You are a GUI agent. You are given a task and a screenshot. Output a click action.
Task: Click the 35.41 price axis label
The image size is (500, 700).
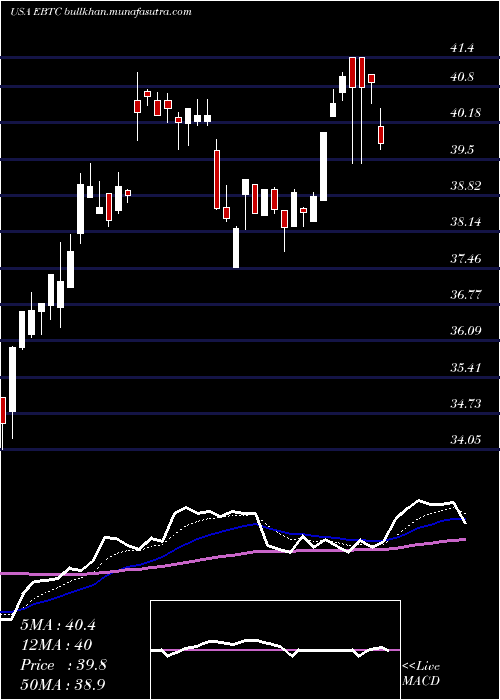[x=466, y=368]
